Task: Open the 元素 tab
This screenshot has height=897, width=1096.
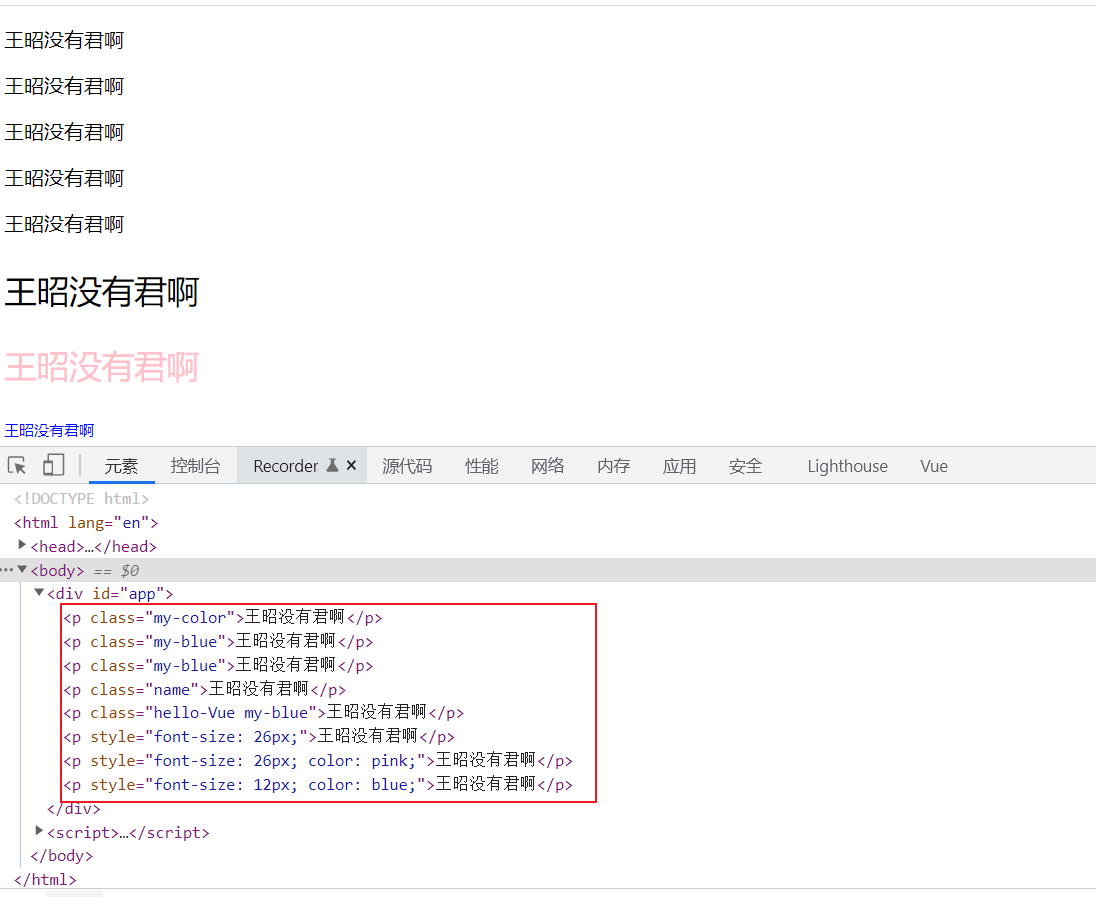Action: coord(122,466)
